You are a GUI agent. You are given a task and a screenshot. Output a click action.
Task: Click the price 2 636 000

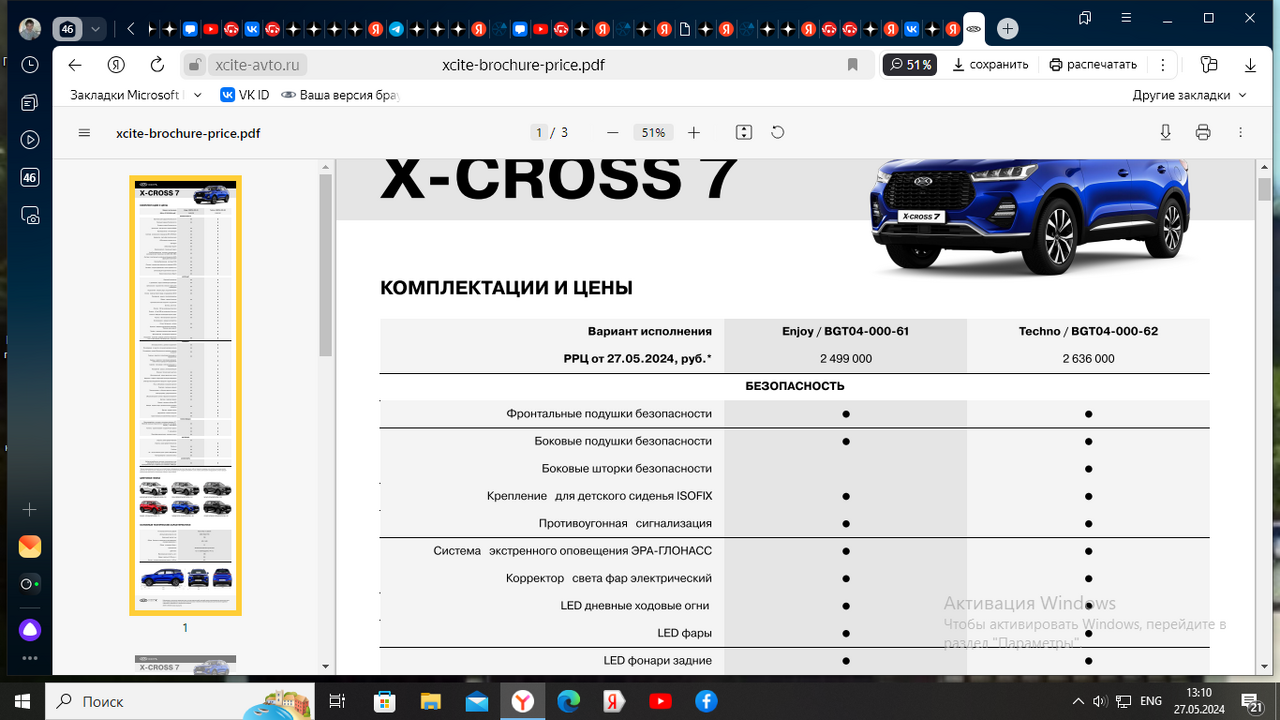[x=1088, y=358]
